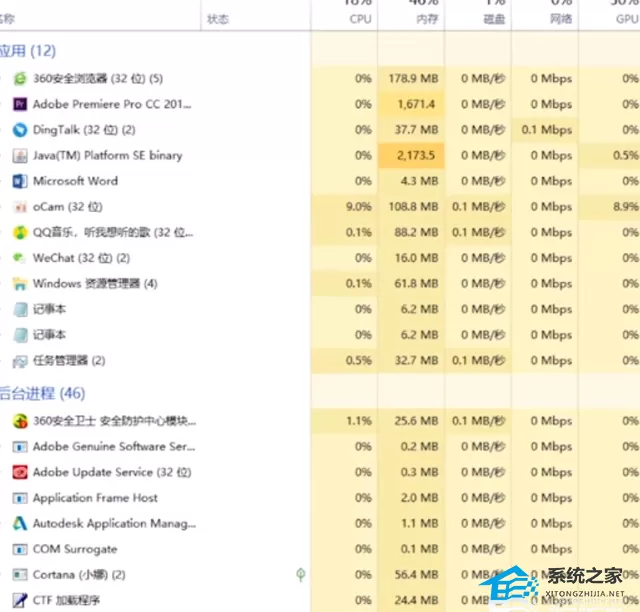
Task: Click the Java Platform SE binary icon
Action: pyautogui.click(x=20, y=156)
